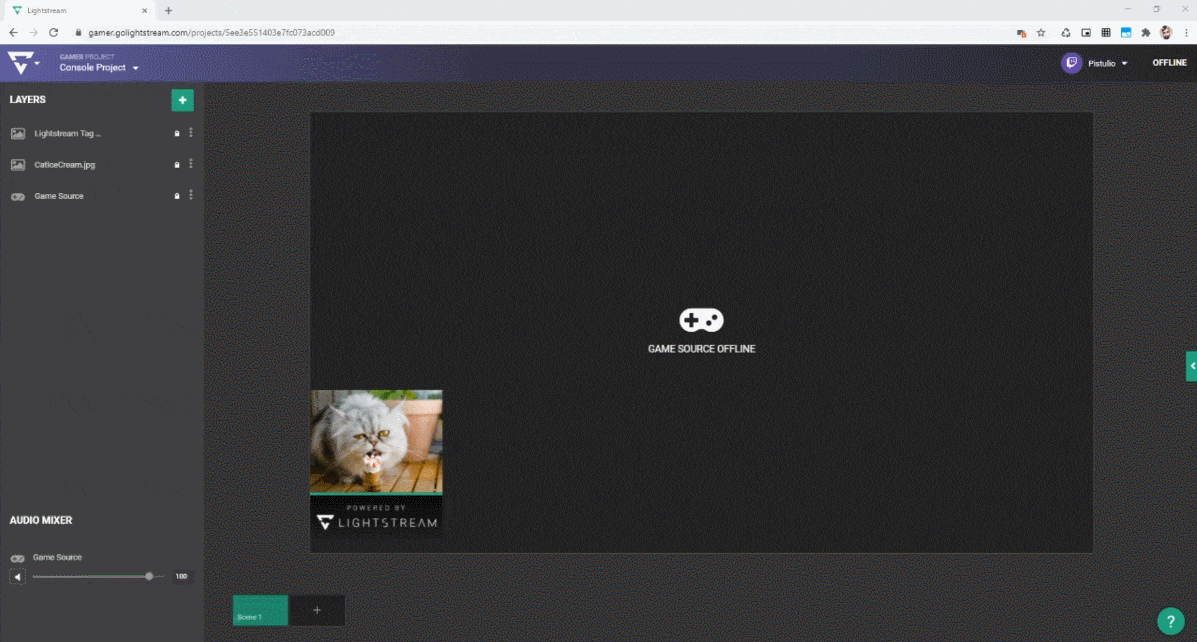The width and height of the screenshot is (1197, 642).
Task: Add a new scene with the plus button
Action: [317, 610]
